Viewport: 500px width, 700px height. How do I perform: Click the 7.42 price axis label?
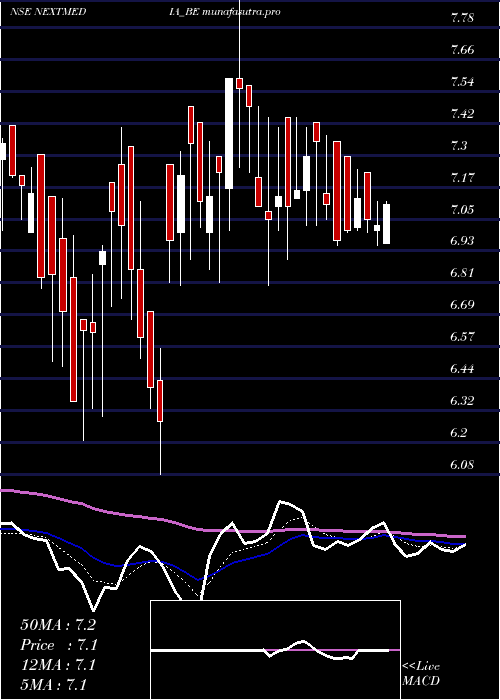462,113
